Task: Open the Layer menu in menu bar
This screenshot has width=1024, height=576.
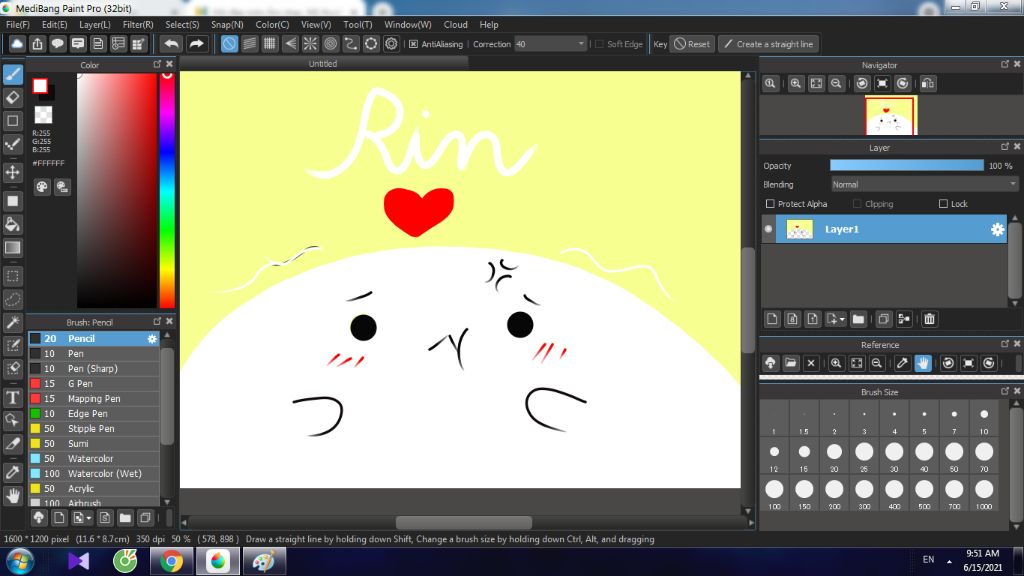Action: tap(95, 24)
